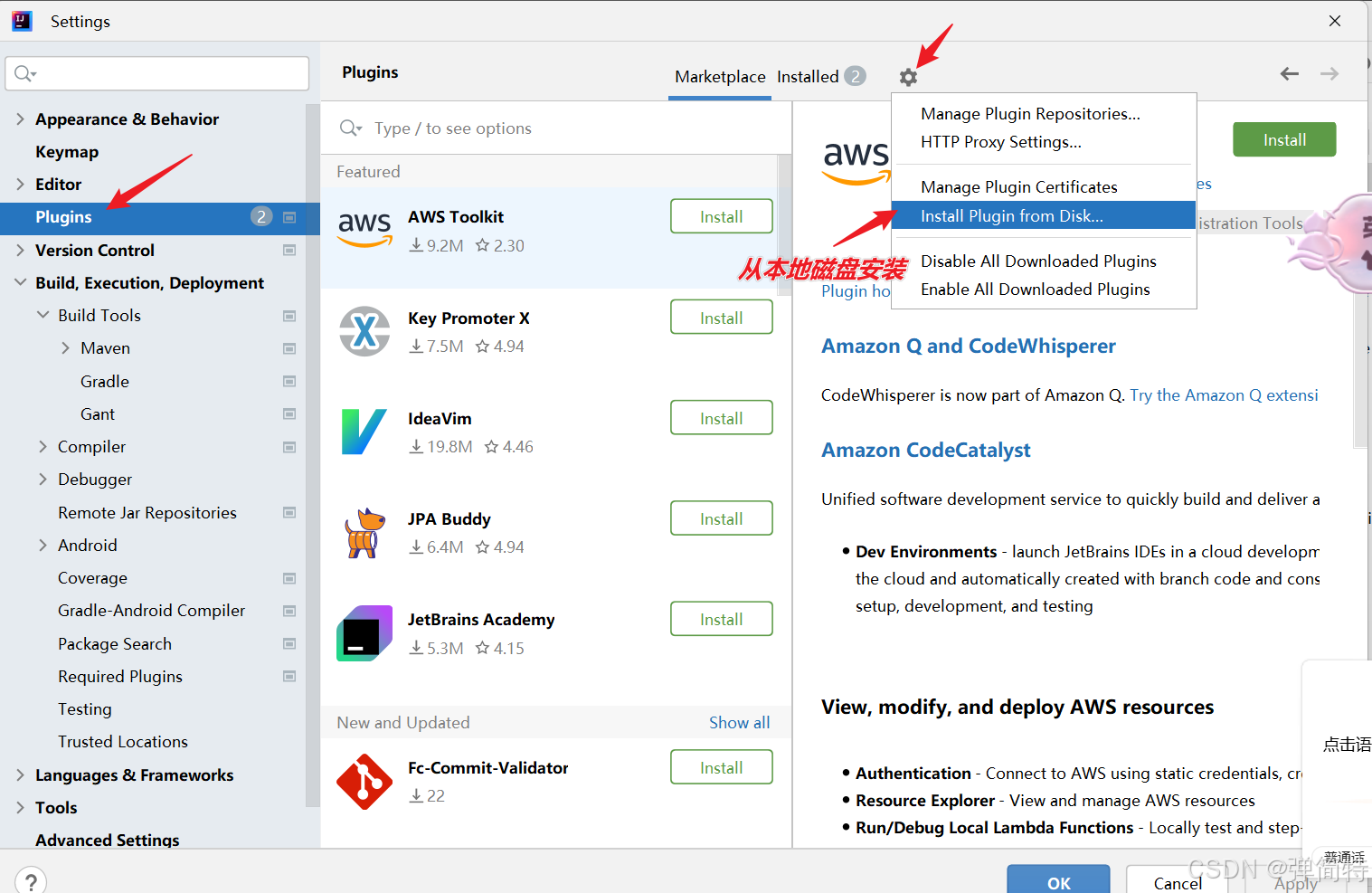
Task: Click project-level icon next to Compiler
Action: pos(289,447)
